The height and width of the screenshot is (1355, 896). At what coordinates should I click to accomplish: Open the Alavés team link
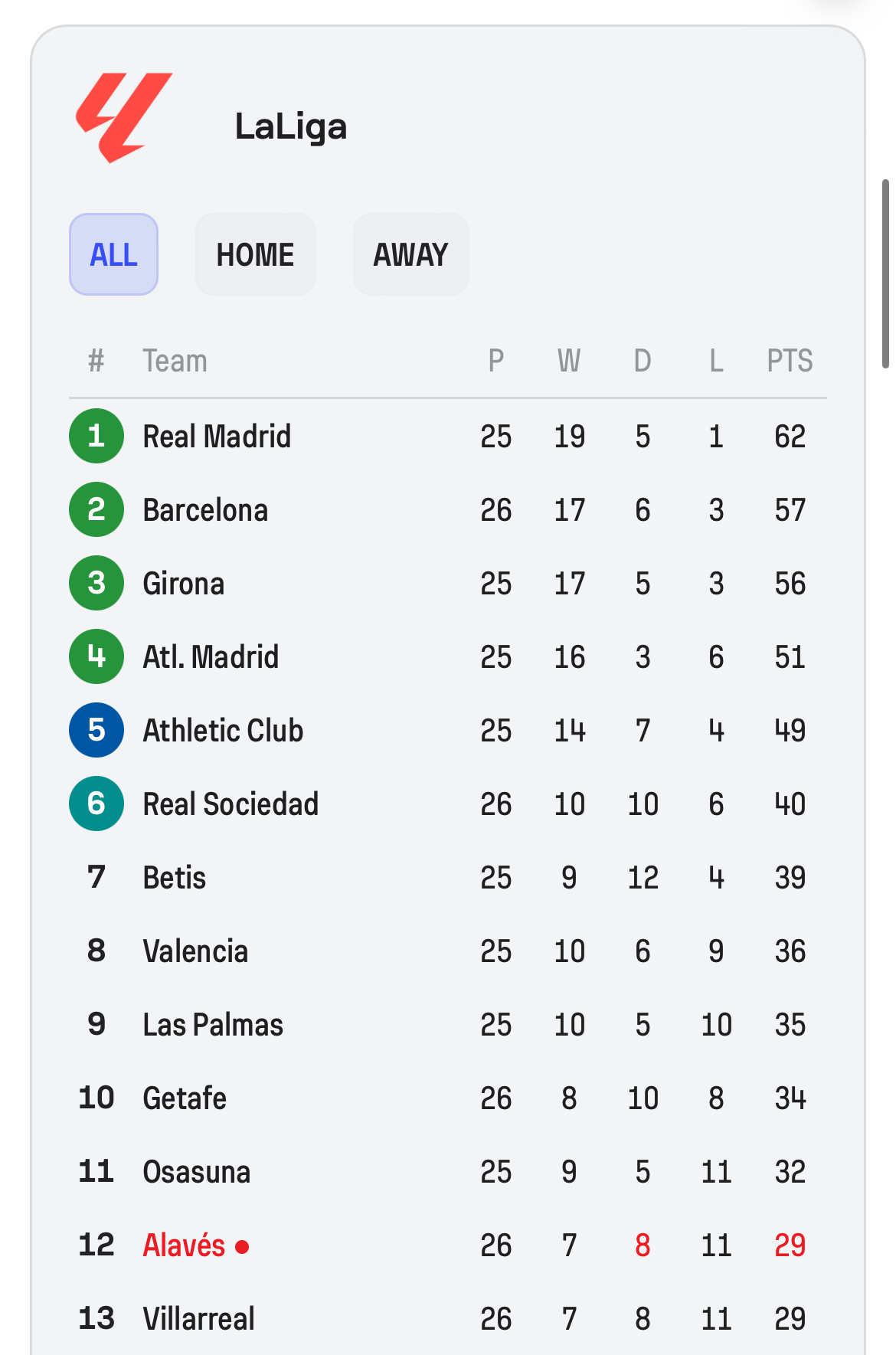click(184, 1245)
